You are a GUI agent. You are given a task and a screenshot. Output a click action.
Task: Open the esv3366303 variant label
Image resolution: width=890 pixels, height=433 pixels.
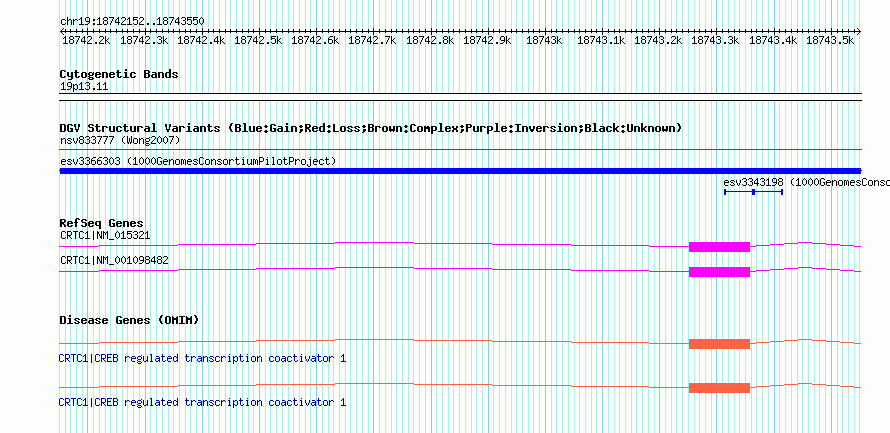pos(198,162)
